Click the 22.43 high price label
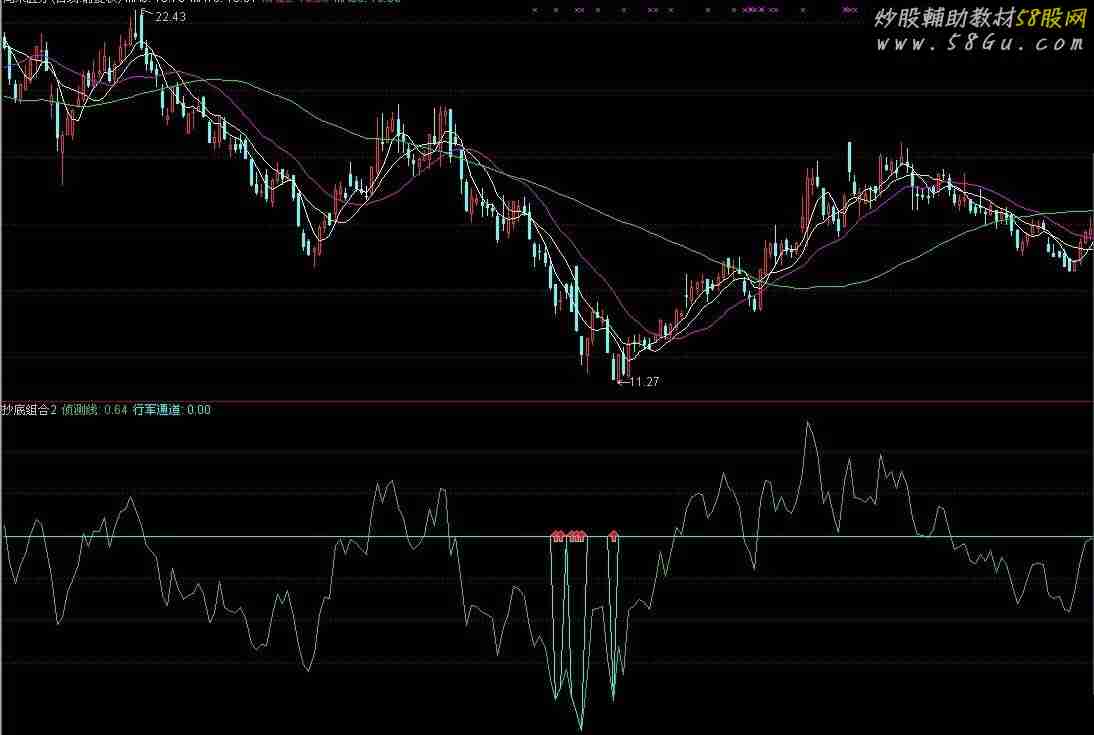The height and width of the screenshot is (735, 1094). pyautogui.click(x=170, y=16)
